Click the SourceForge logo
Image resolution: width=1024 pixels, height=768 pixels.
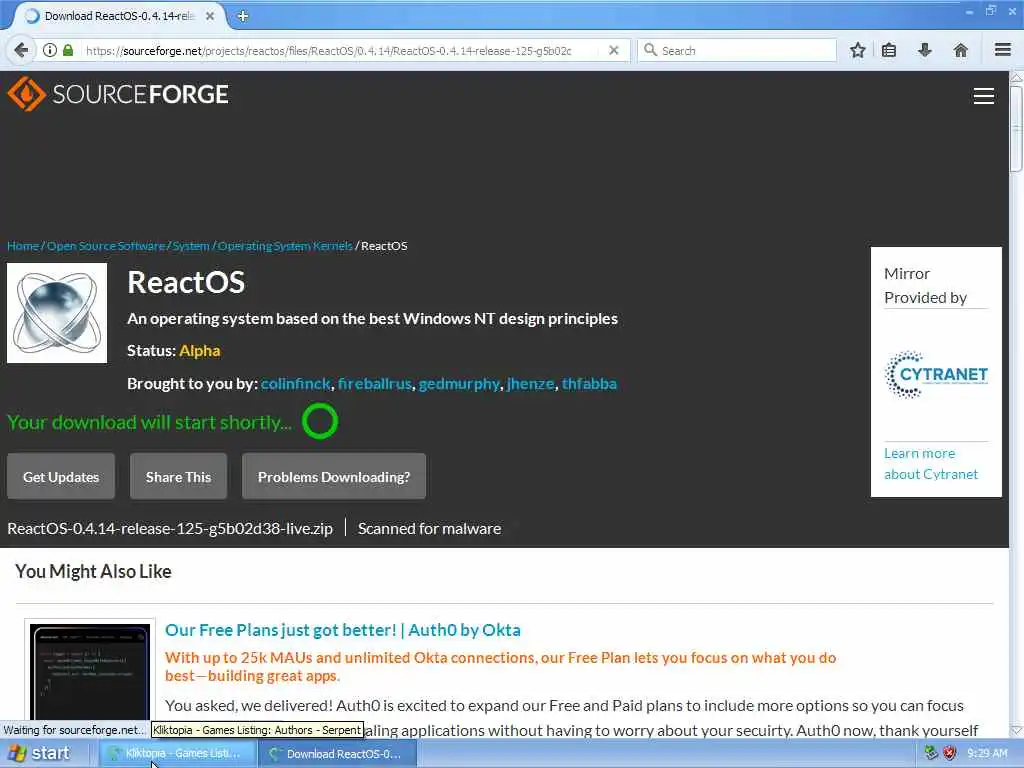point(118,94)
